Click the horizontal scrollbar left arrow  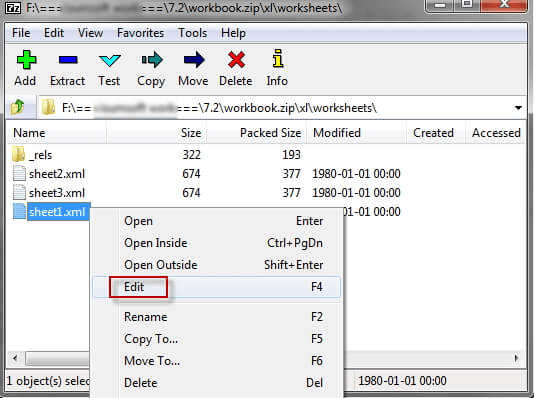(x=15, y=358)
